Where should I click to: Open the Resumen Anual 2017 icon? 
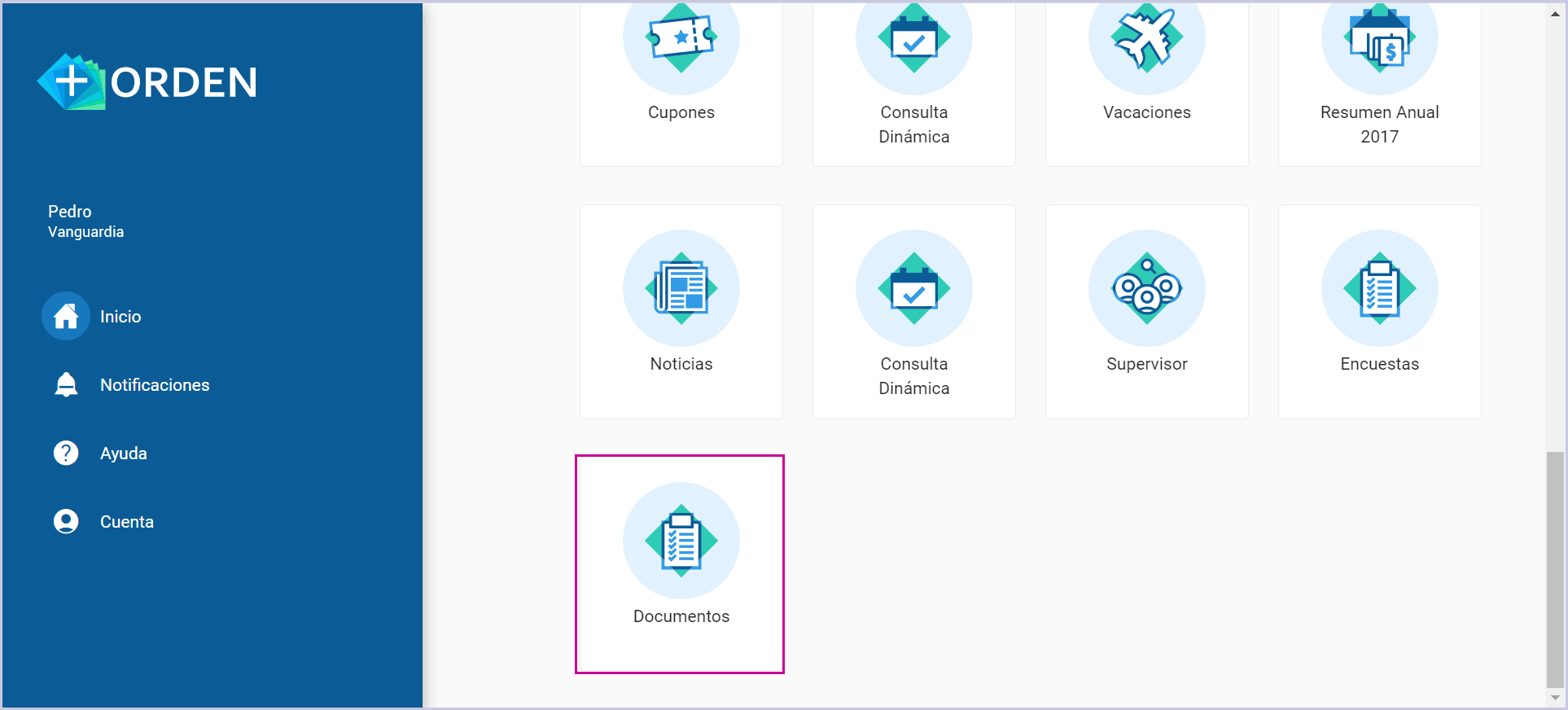click(x=1379, y=41)
